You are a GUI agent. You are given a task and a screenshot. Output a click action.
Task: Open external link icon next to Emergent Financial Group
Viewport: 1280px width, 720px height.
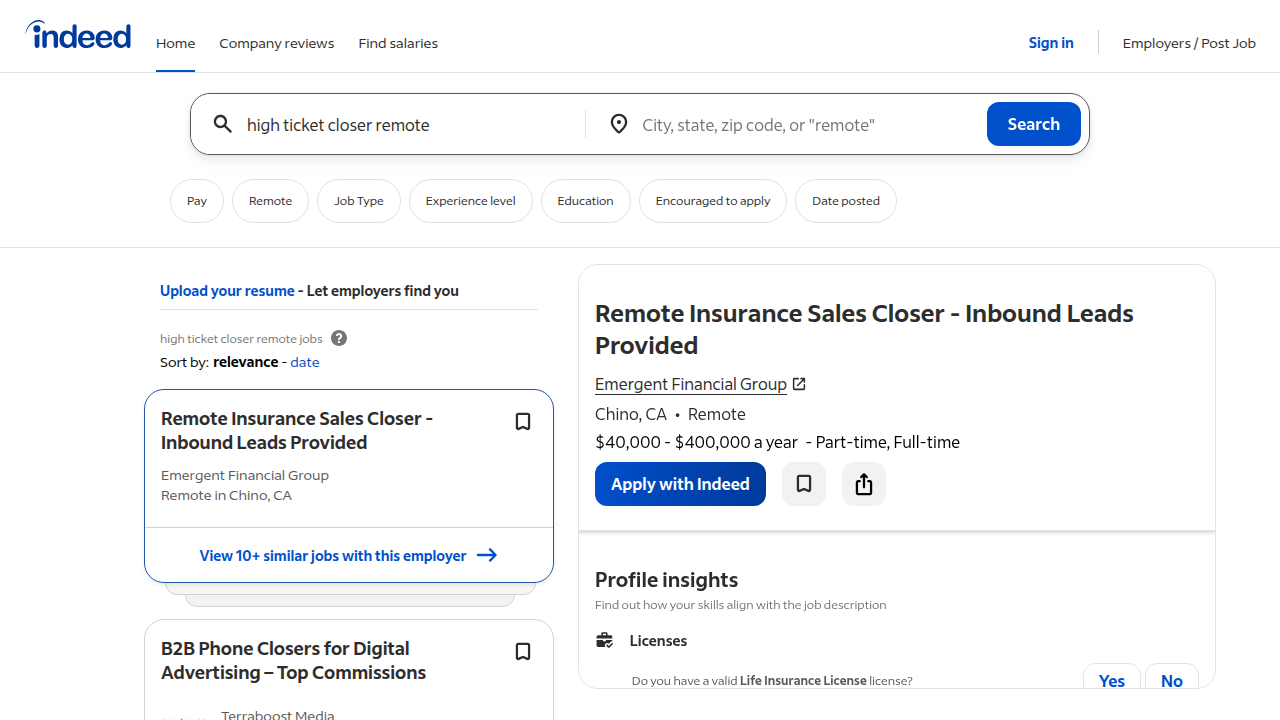pyautogui.click(x=799, y=384)
